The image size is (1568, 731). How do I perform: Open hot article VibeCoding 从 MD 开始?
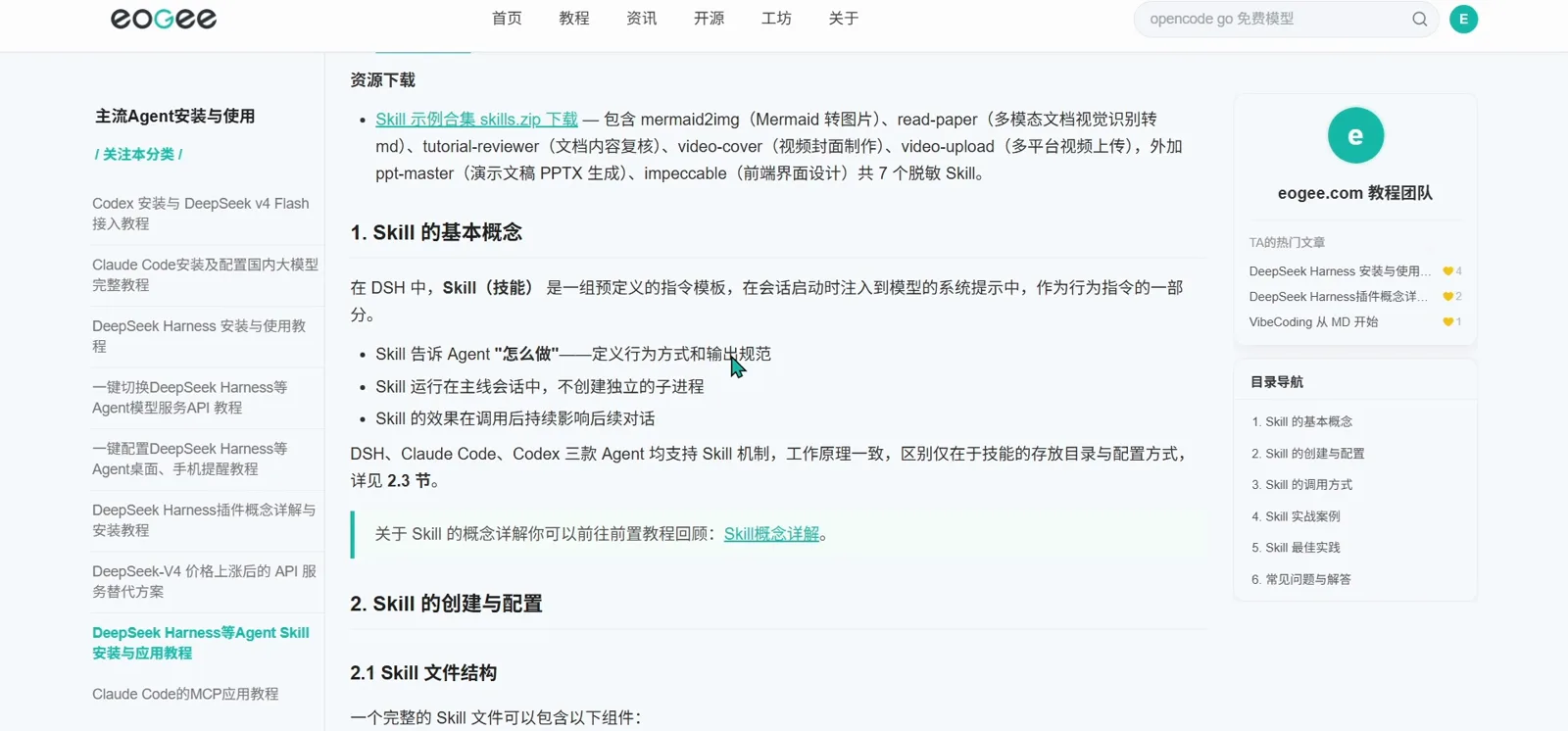(1313, 322)
